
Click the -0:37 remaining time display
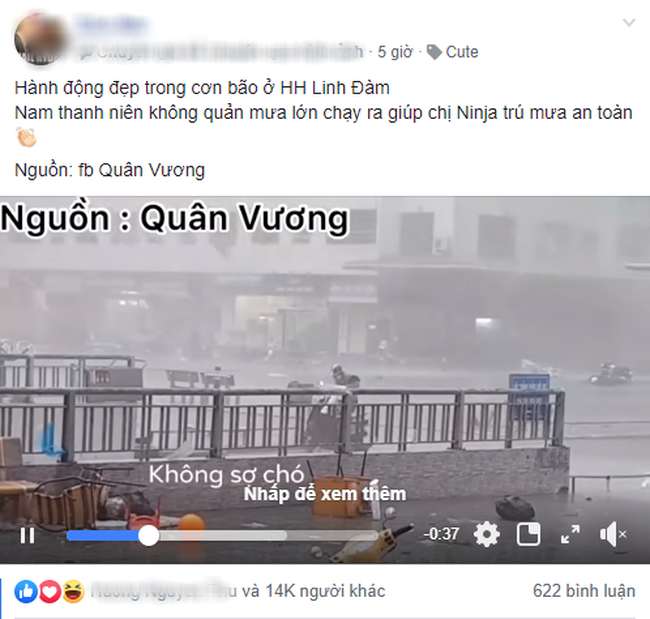coord(441,534)
